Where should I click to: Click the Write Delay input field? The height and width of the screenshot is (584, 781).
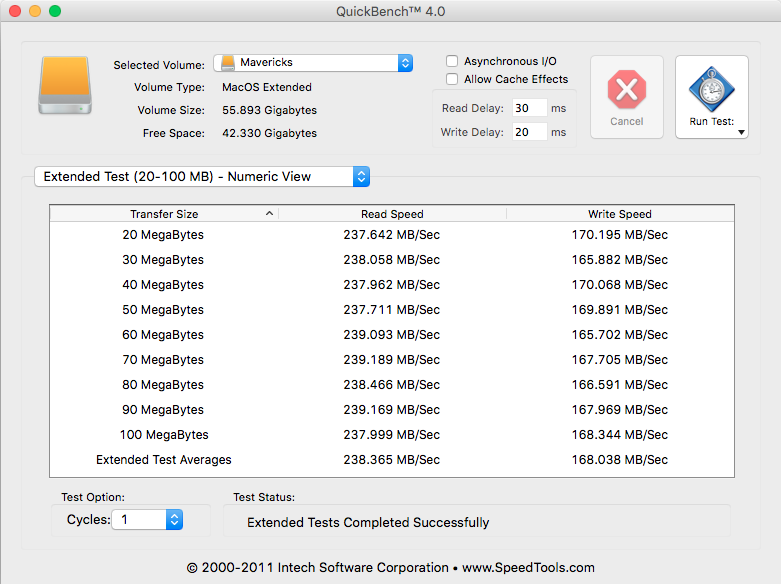[x=529, y=132]
